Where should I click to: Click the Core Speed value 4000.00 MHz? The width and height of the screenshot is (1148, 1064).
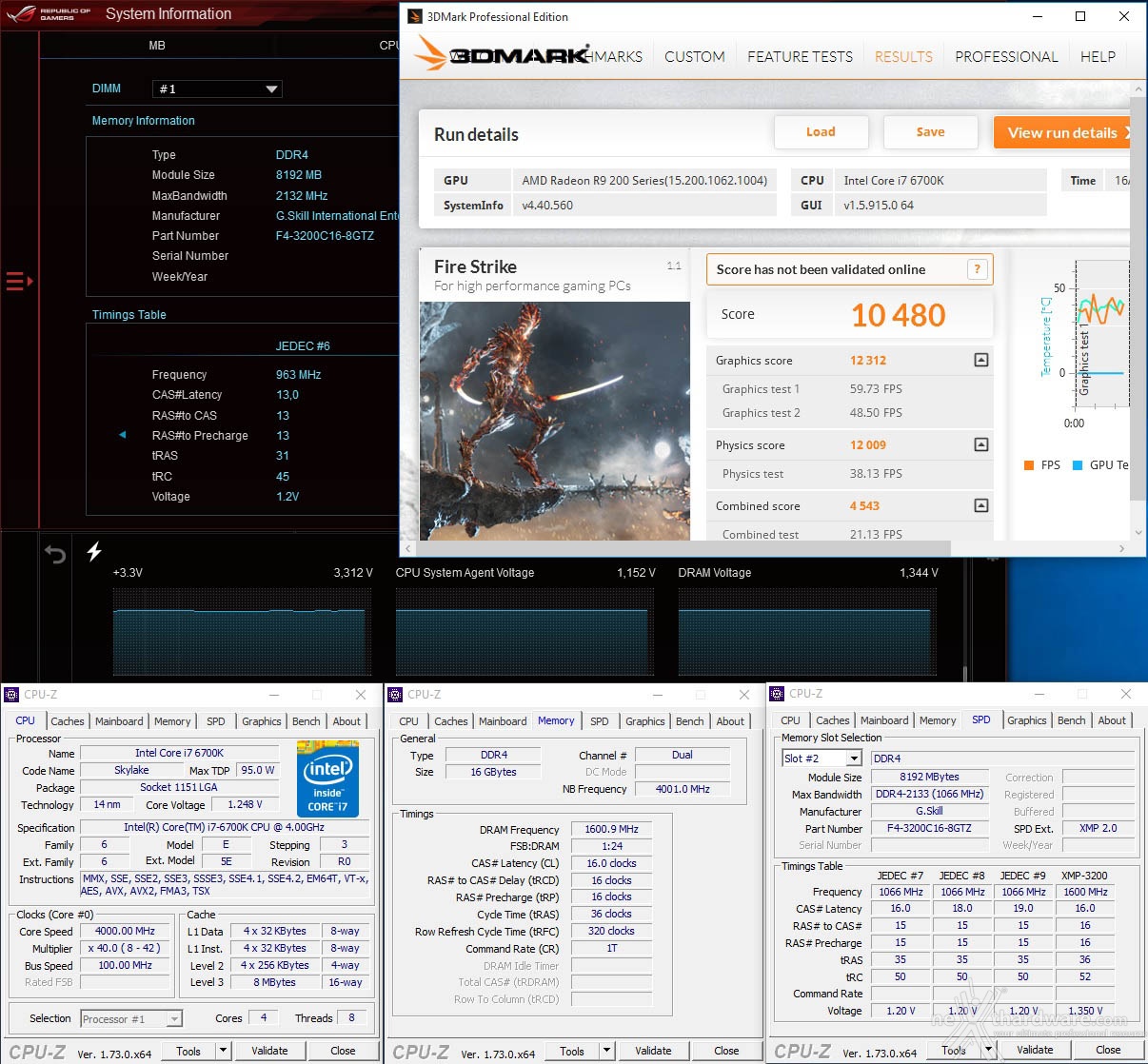point(125,932)
